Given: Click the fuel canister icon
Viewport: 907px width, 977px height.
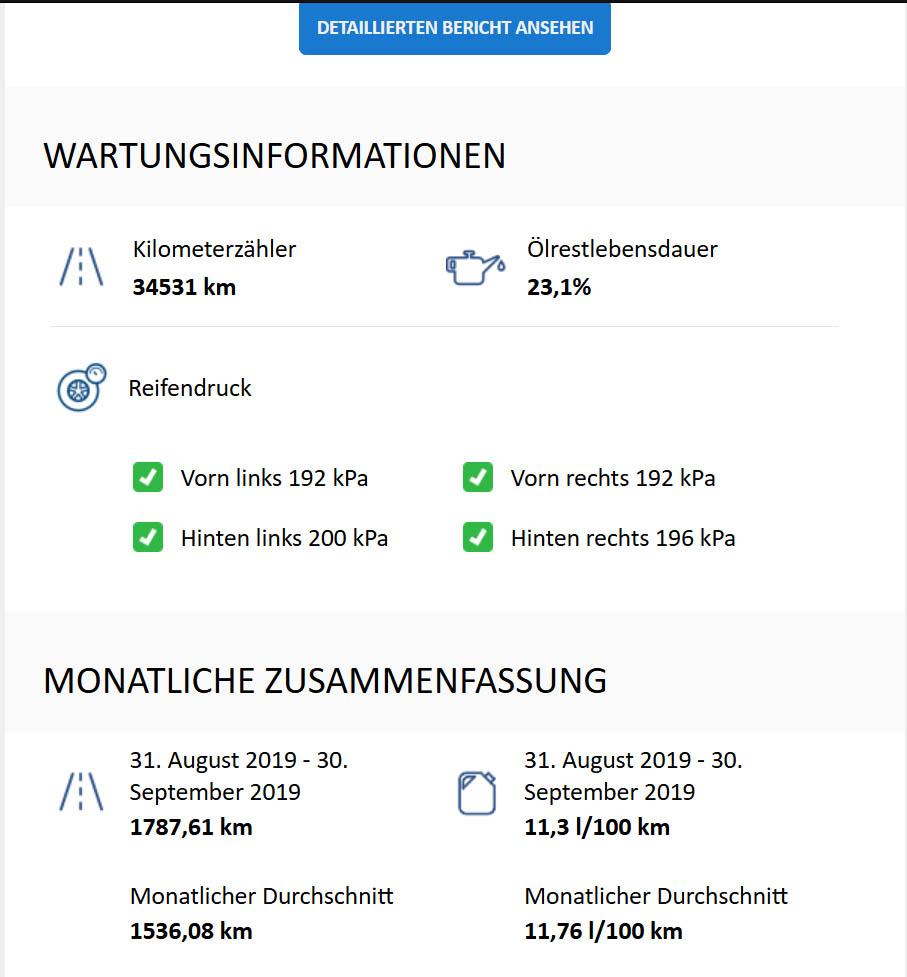Looking at the screenshot, I should click(477, 793).
